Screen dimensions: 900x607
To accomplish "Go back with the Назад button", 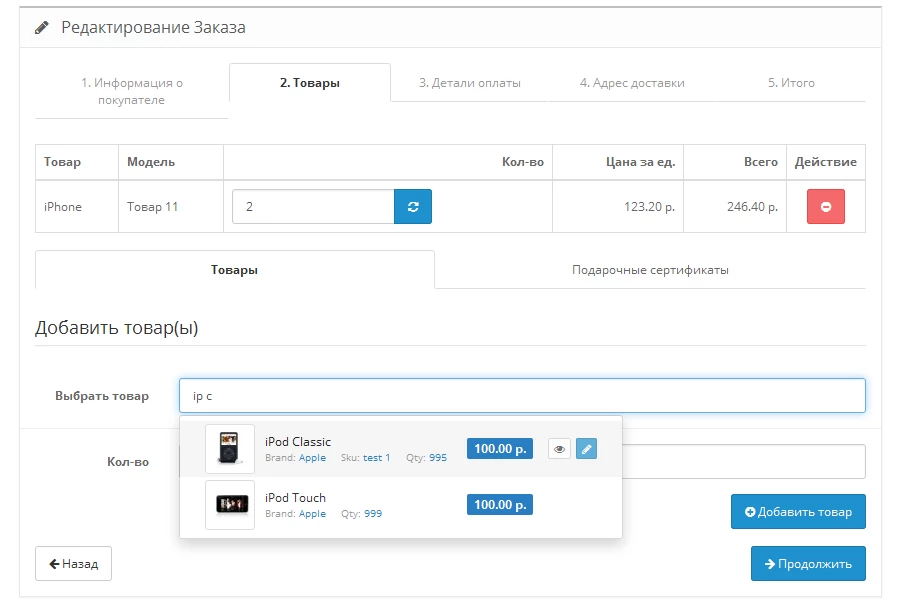I will coord(73,564).
